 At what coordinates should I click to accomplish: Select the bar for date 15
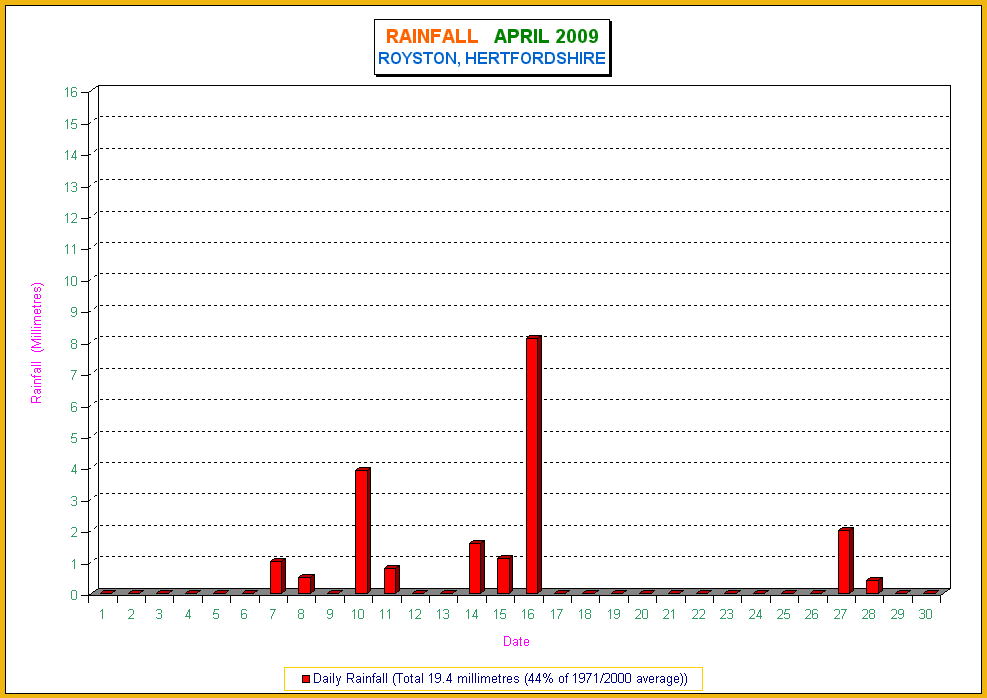pyautogui.click(x=504, y=576)
